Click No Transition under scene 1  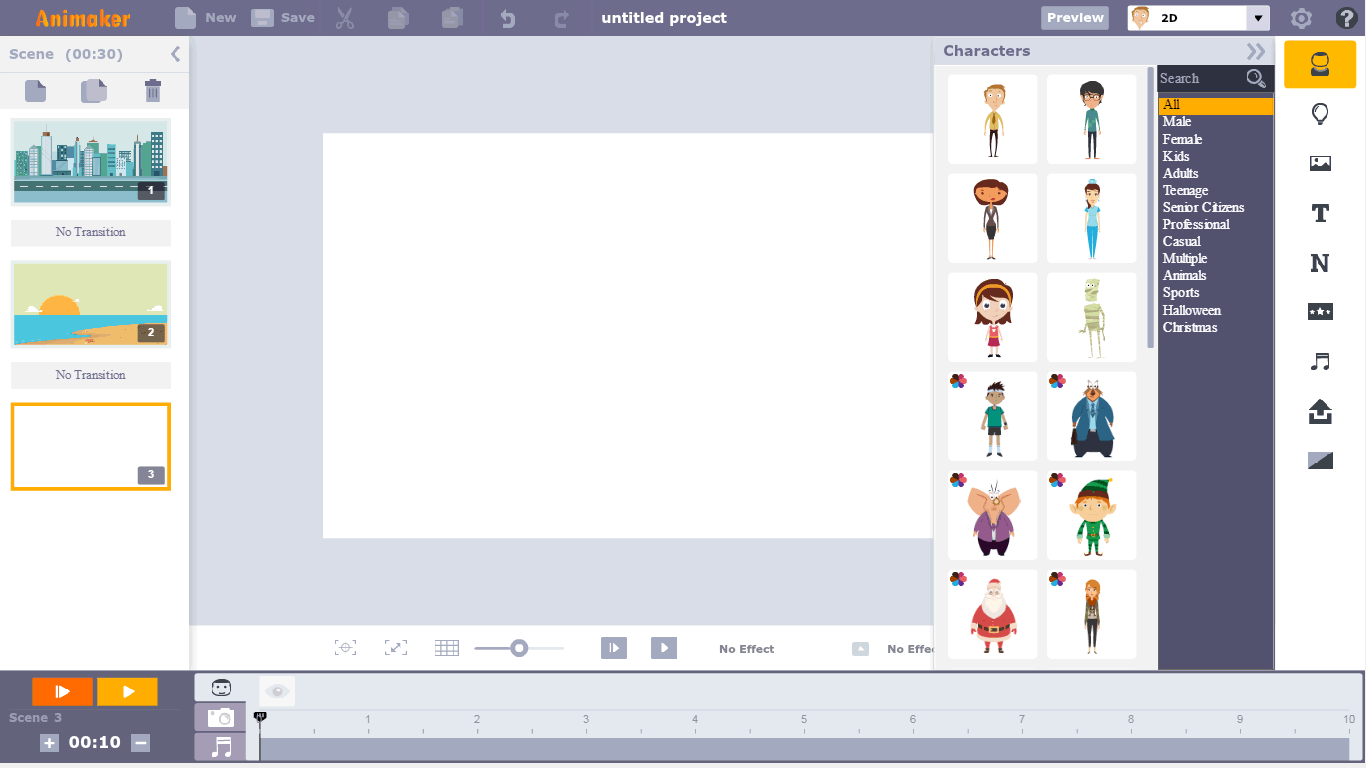tap(90, 232)
